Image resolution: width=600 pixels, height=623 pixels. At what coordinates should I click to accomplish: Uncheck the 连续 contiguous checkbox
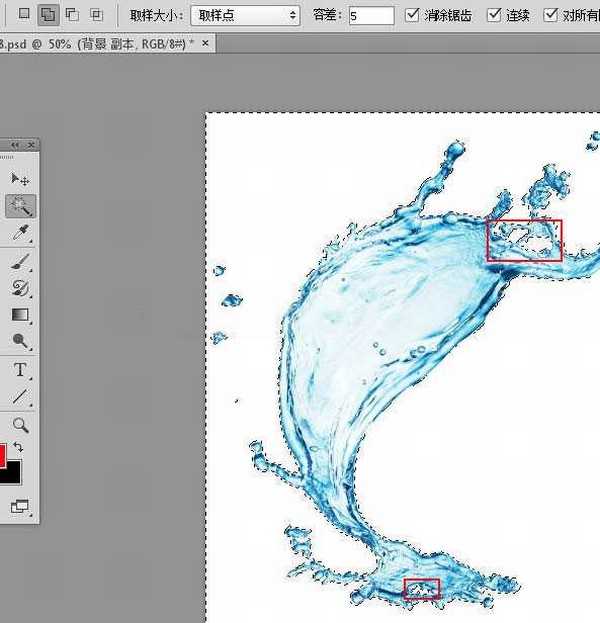tap(493, 15)
